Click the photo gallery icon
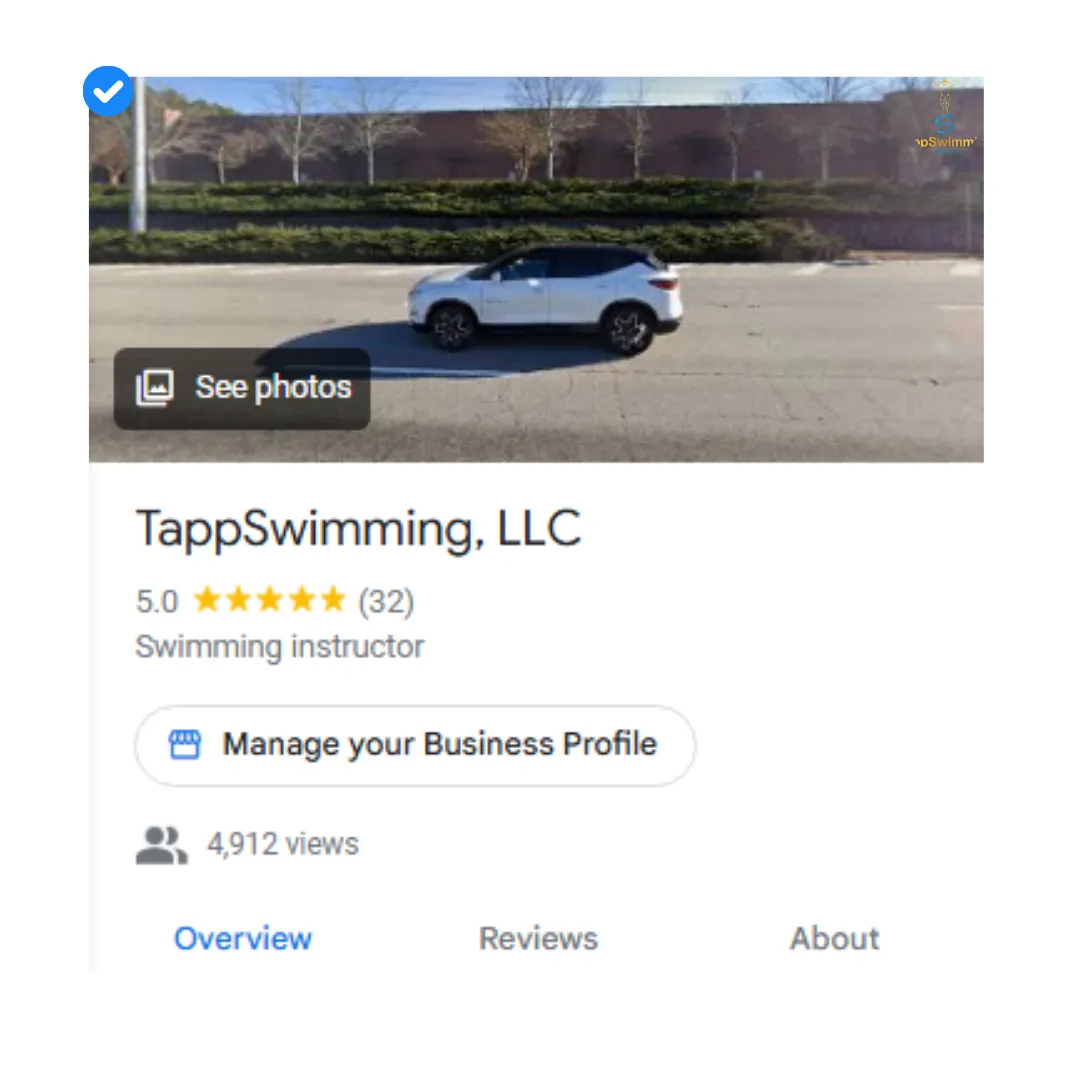Screen dimensions: 1080x1080 pos(155,388)
